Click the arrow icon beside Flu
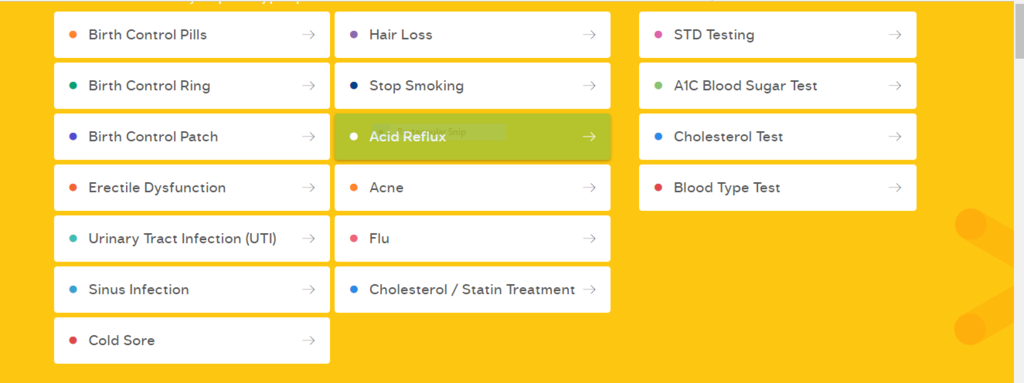The height and width of the screenshot is (383, 1024). [589, 239]
